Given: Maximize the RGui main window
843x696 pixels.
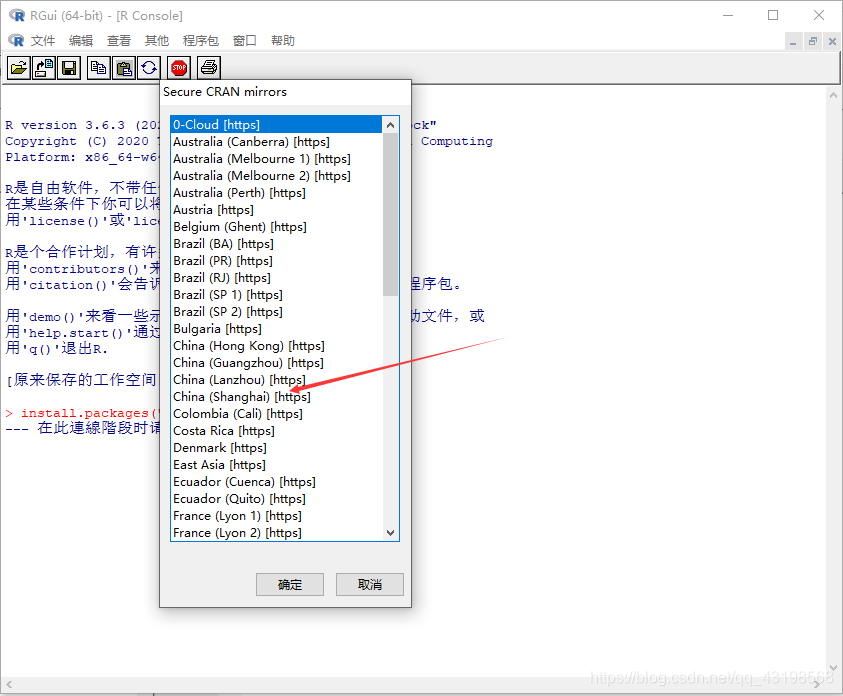Looking at the screenshot, I should pos(773,15).
